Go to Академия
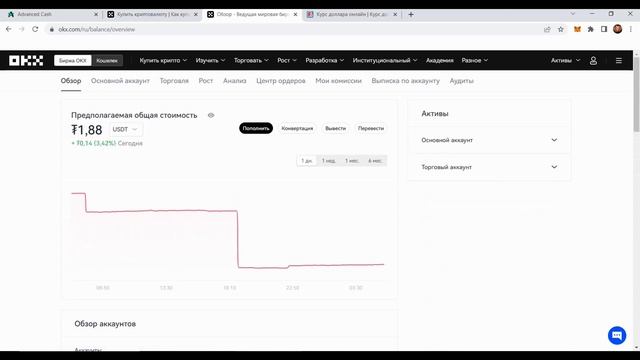The width and height of the screenshot is (640, 360). pyautogui.click(x=440, y=60)
